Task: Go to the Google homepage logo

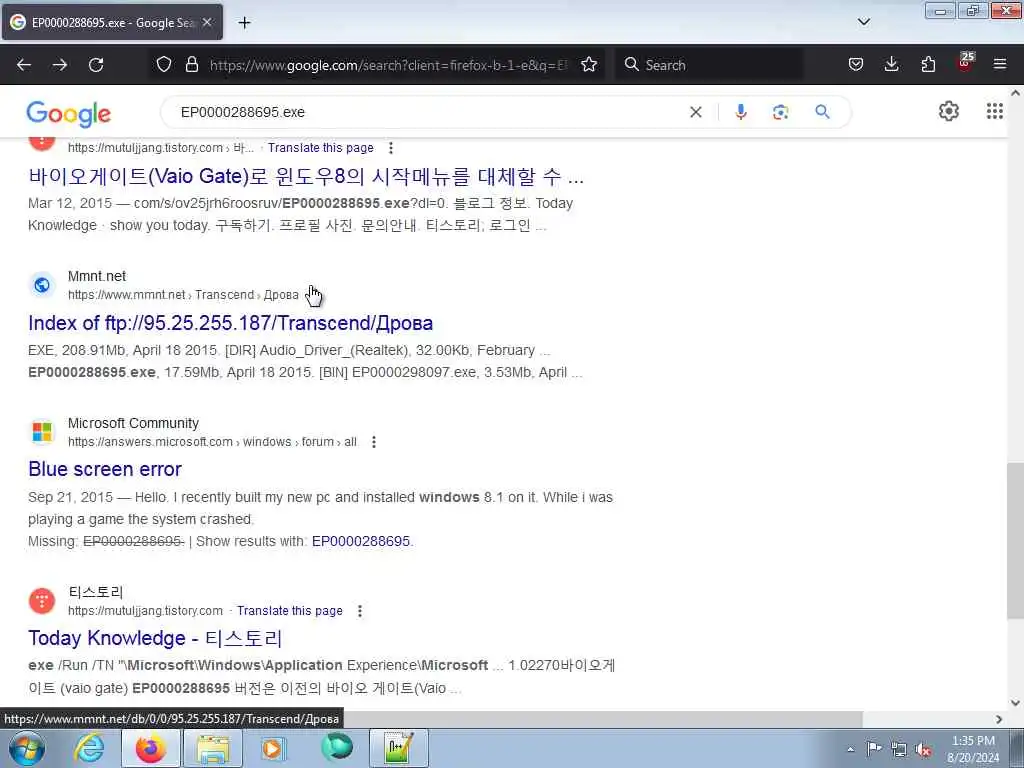Action: pyautogui.click(x=69, y=114)
